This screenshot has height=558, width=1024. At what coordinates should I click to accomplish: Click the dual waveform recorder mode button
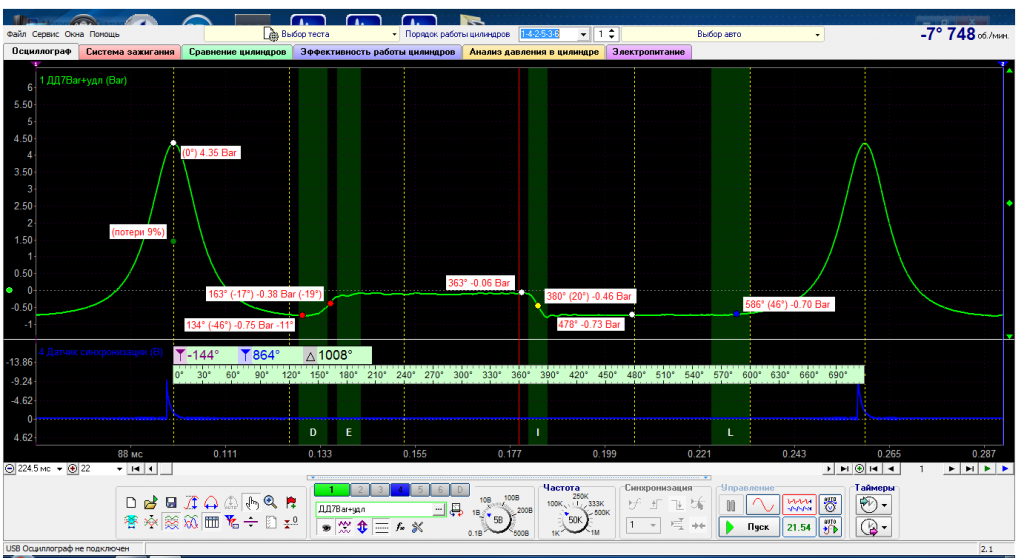[x=799, y=505]
